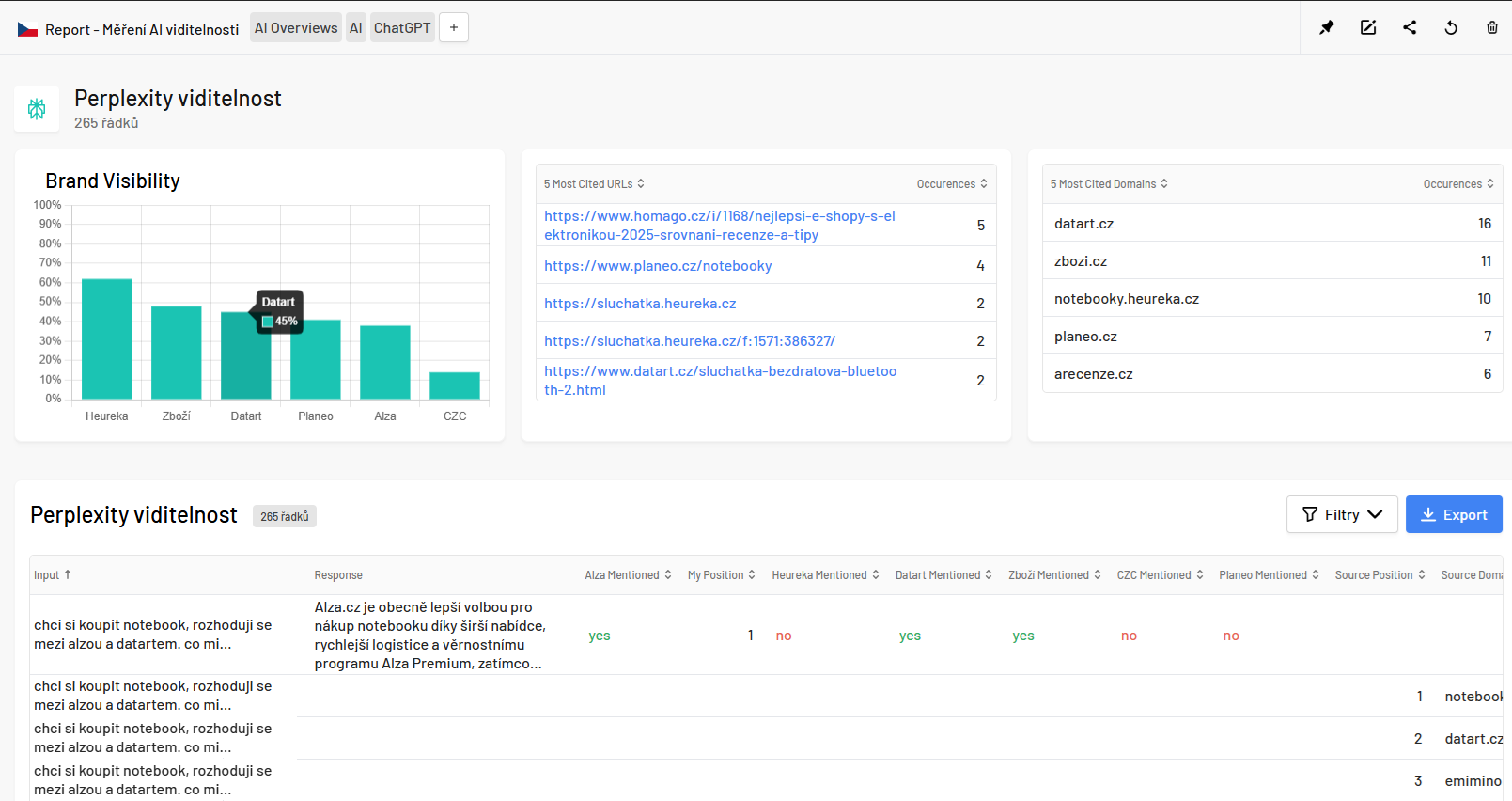This screenshot has height=801, width=1512.
Task: Click the refresh report icon
Action: coord(1450,27)
